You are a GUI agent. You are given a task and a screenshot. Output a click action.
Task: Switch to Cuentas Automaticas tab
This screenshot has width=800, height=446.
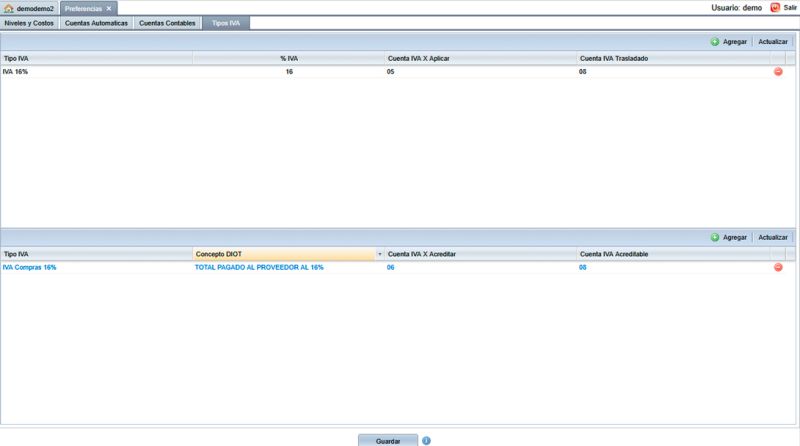[96, 23]
